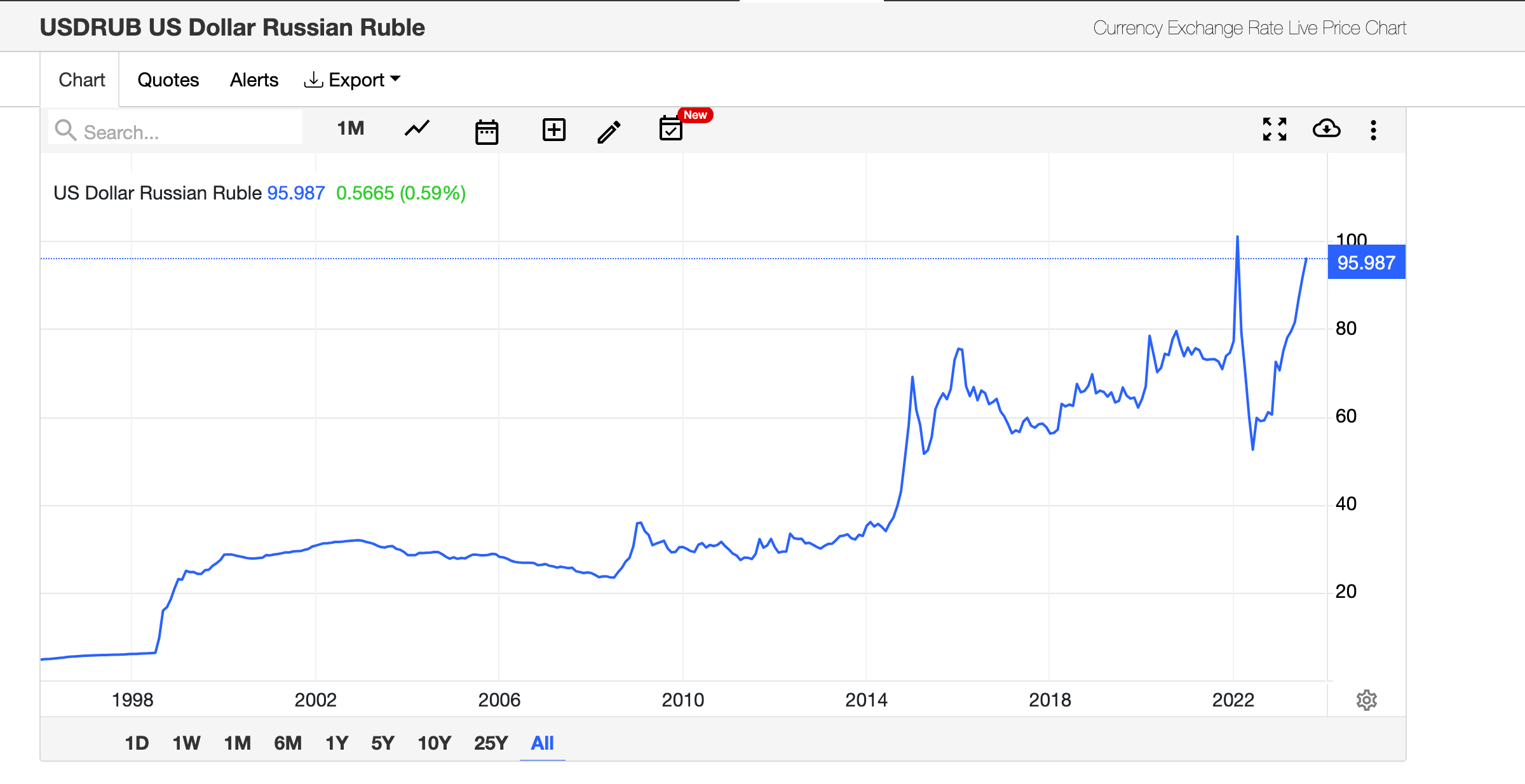Open the chart settings gear
Viewport: 1525px width, 784px height.
(1366, 700)
